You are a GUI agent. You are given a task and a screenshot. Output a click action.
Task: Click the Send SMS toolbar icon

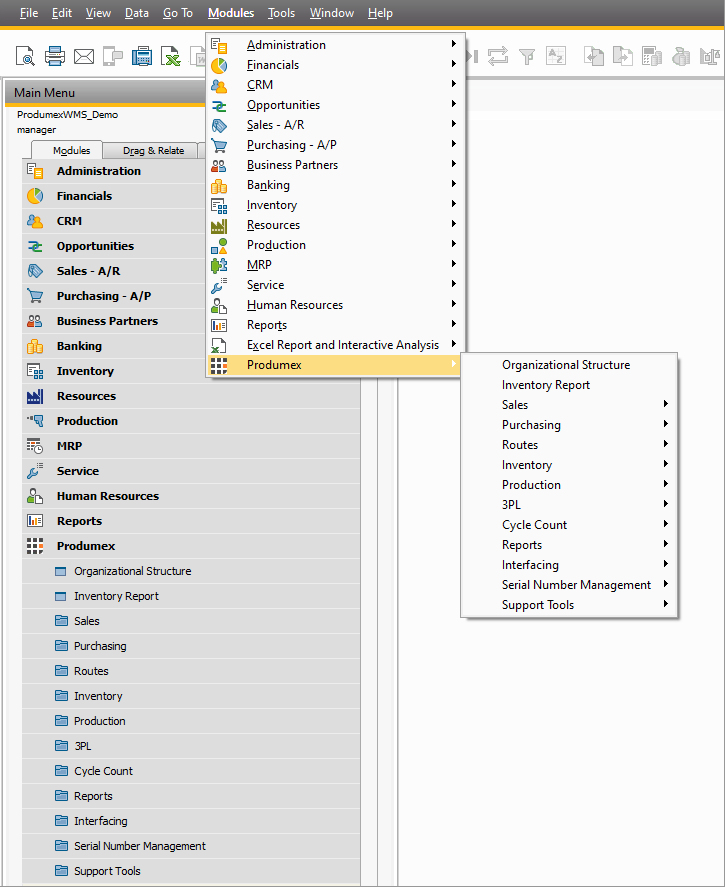[x=113, y=56]
